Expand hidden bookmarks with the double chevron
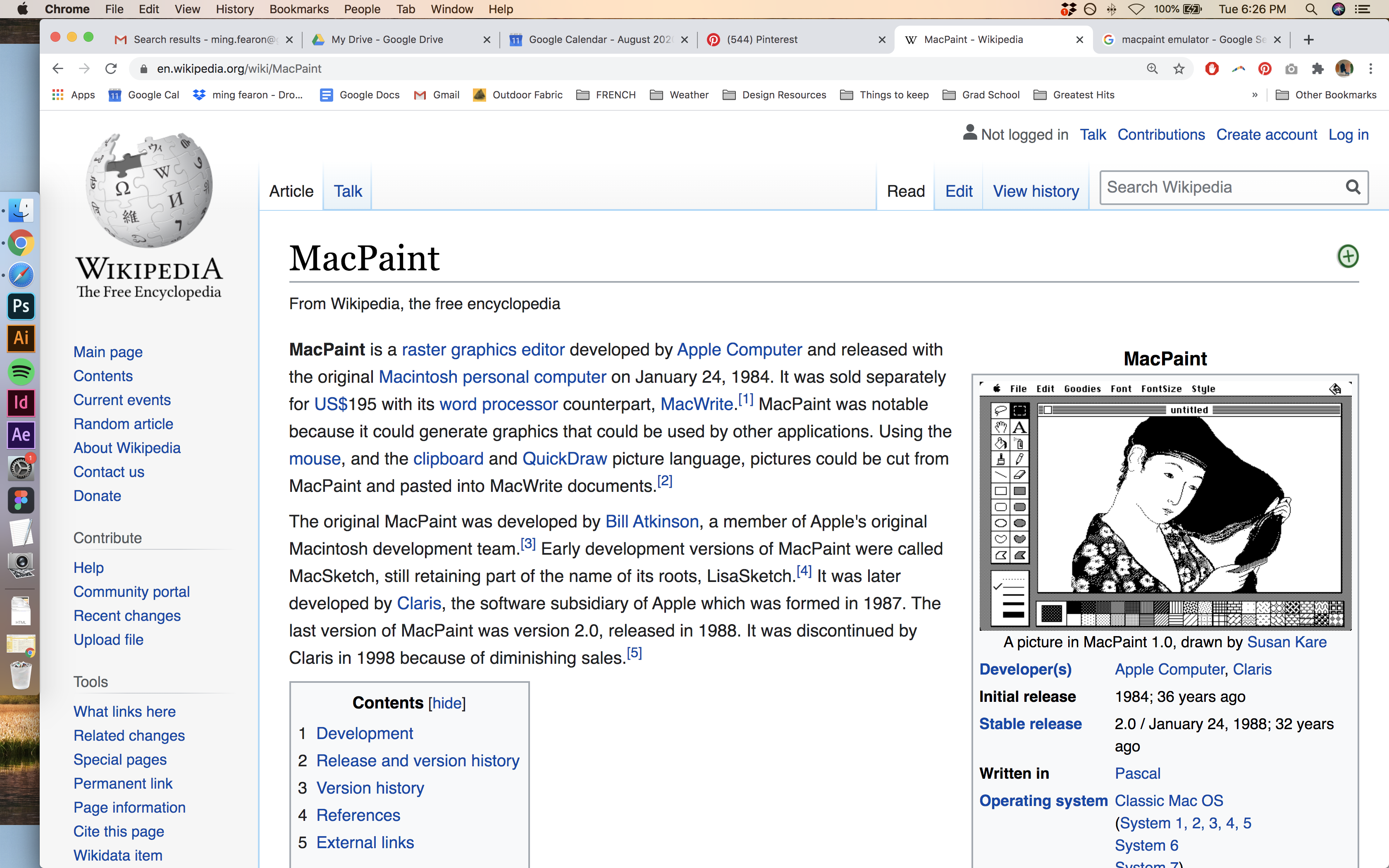Screen dimensions: 1389x868 (1255, 95)
